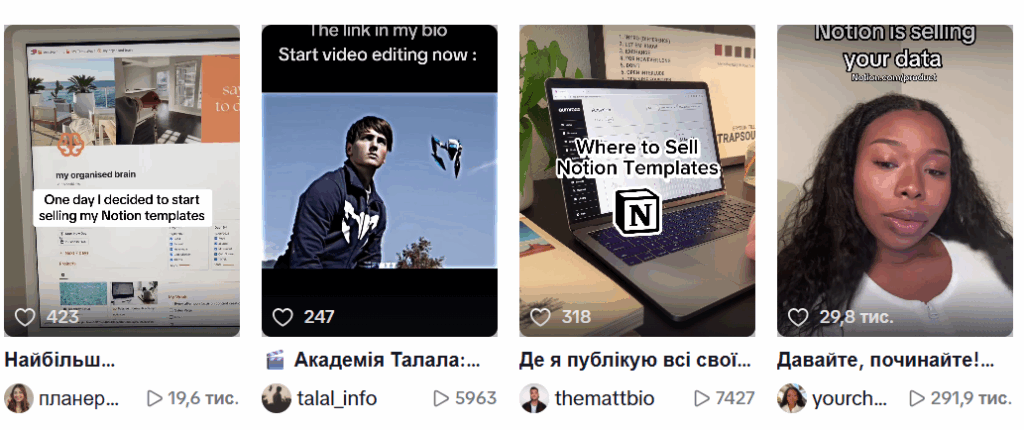This screenshot has height=430, width=1024.
Task: Open the thematthbio username link
Action: click(x=604, y=399)
